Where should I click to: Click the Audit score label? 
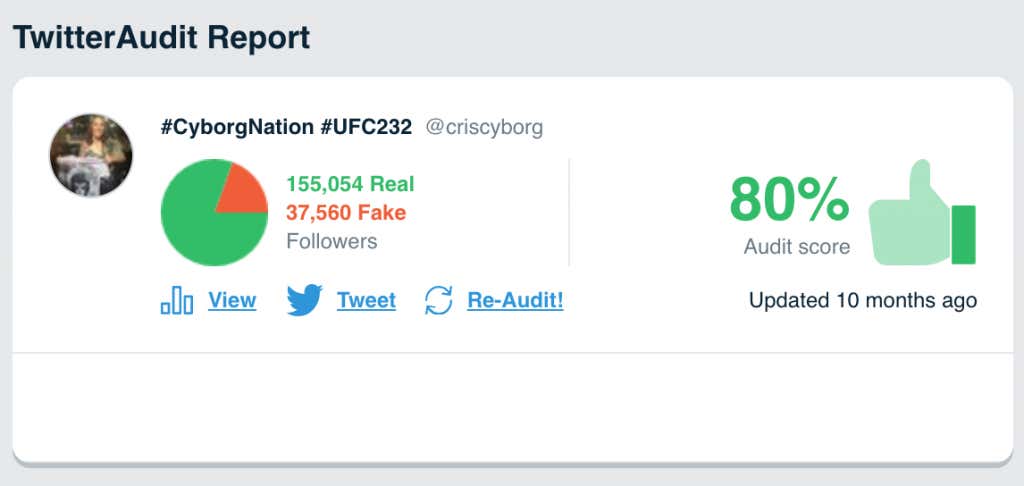click(797, 246)
